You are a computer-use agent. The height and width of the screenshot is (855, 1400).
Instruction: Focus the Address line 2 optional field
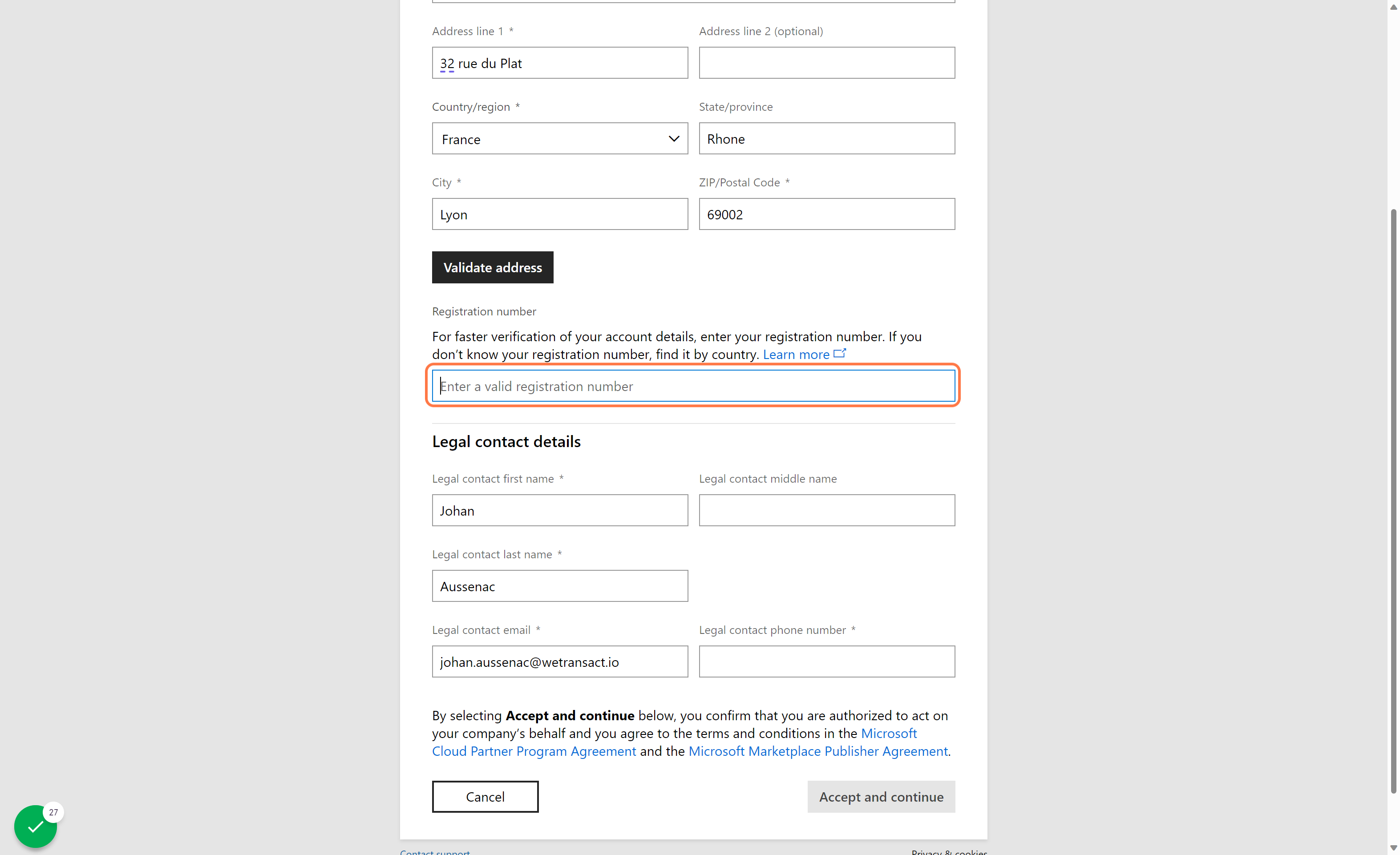(x=827, y=63)
